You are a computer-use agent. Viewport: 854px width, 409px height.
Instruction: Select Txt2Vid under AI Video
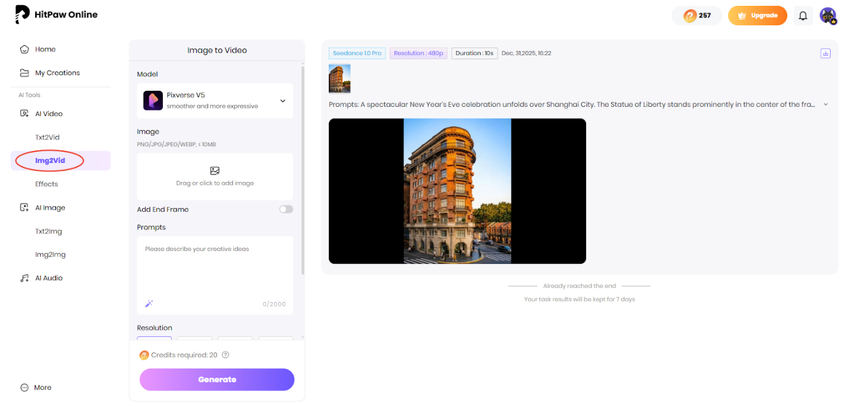(x=49, y=137)
